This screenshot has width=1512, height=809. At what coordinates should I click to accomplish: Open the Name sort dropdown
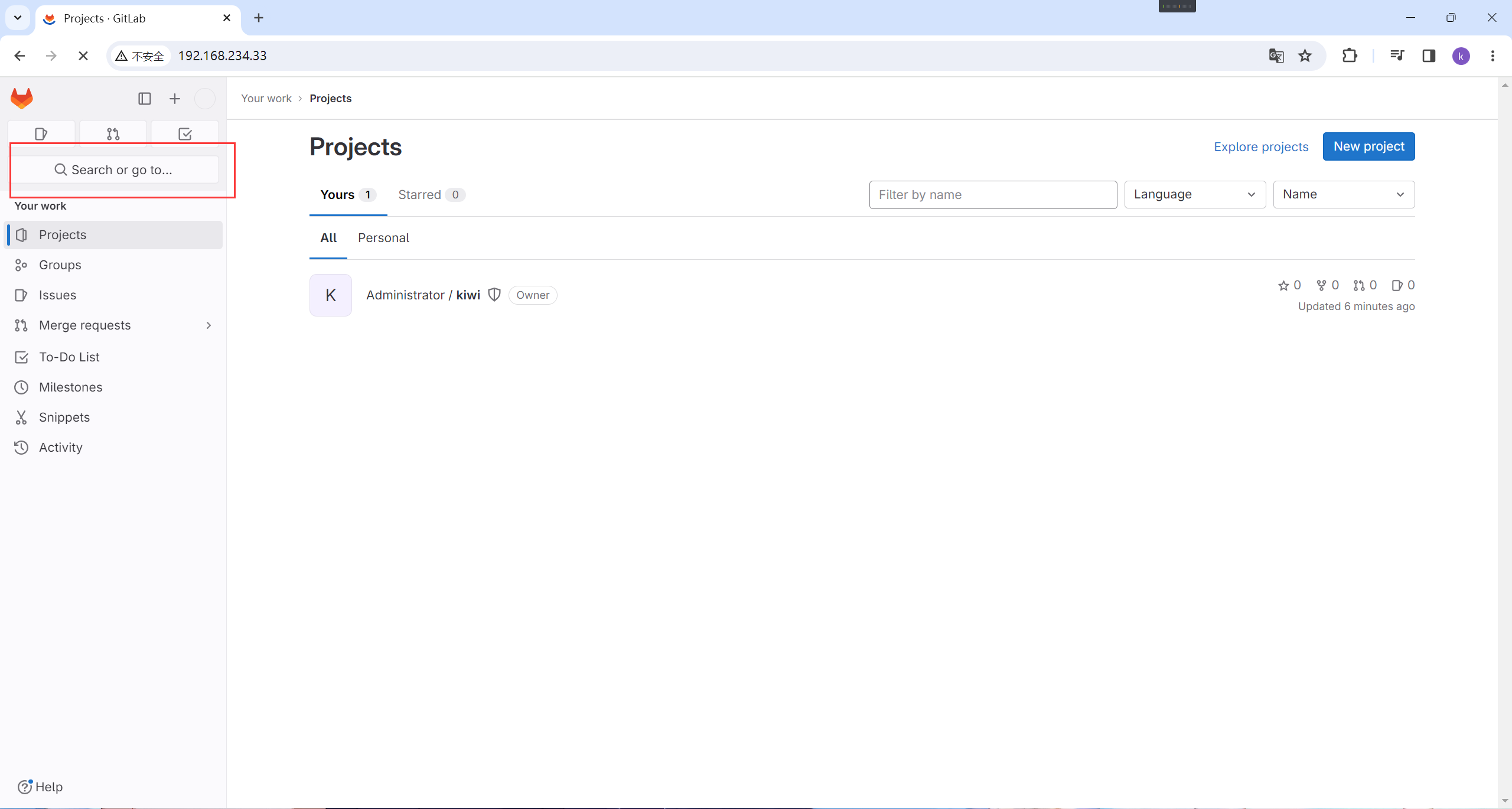1343,194
